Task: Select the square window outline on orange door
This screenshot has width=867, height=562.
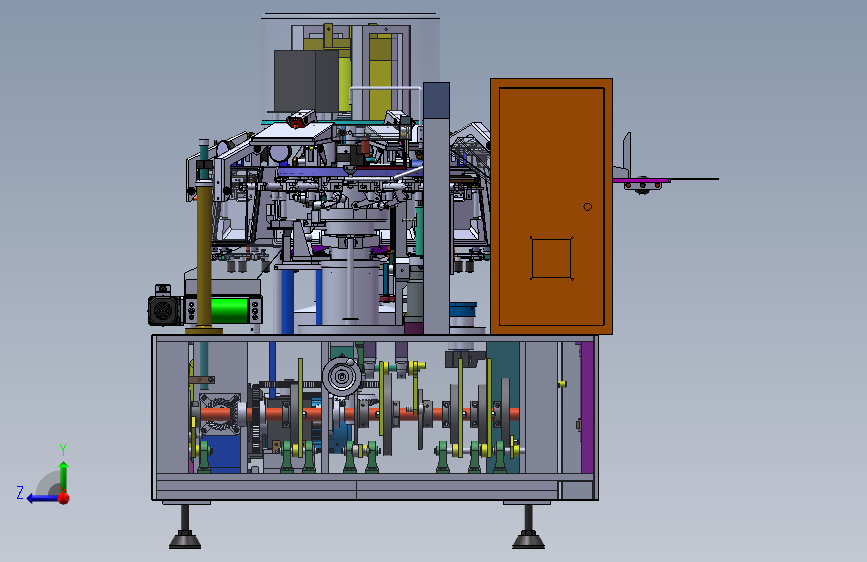Action: (x=551, y=258)
